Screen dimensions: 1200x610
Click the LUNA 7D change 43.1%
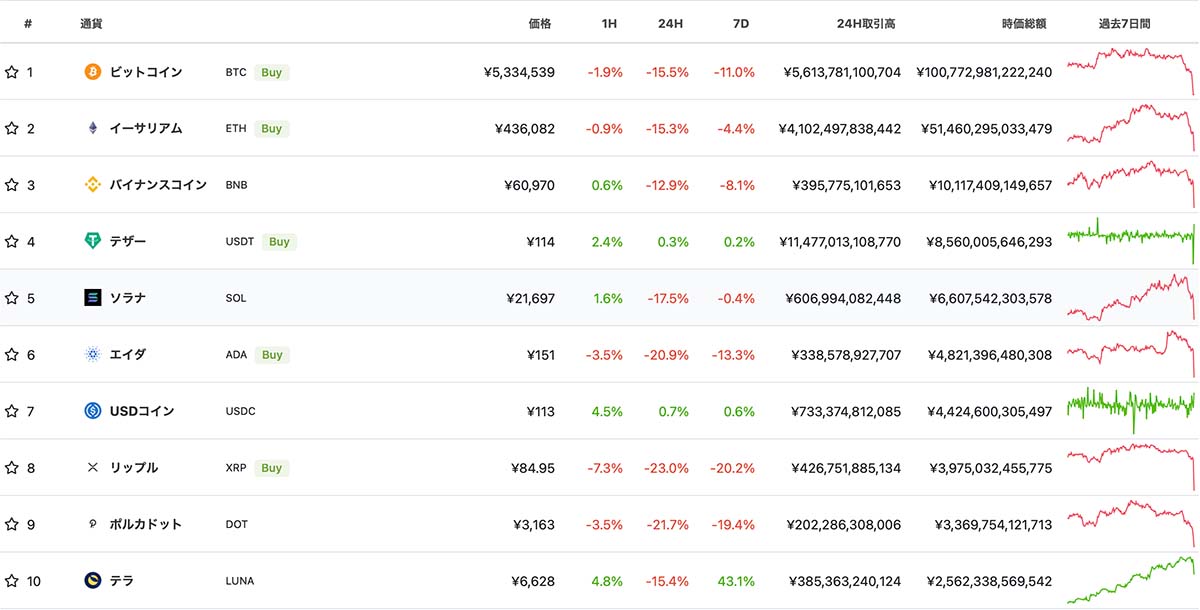(x=734, y=581)
